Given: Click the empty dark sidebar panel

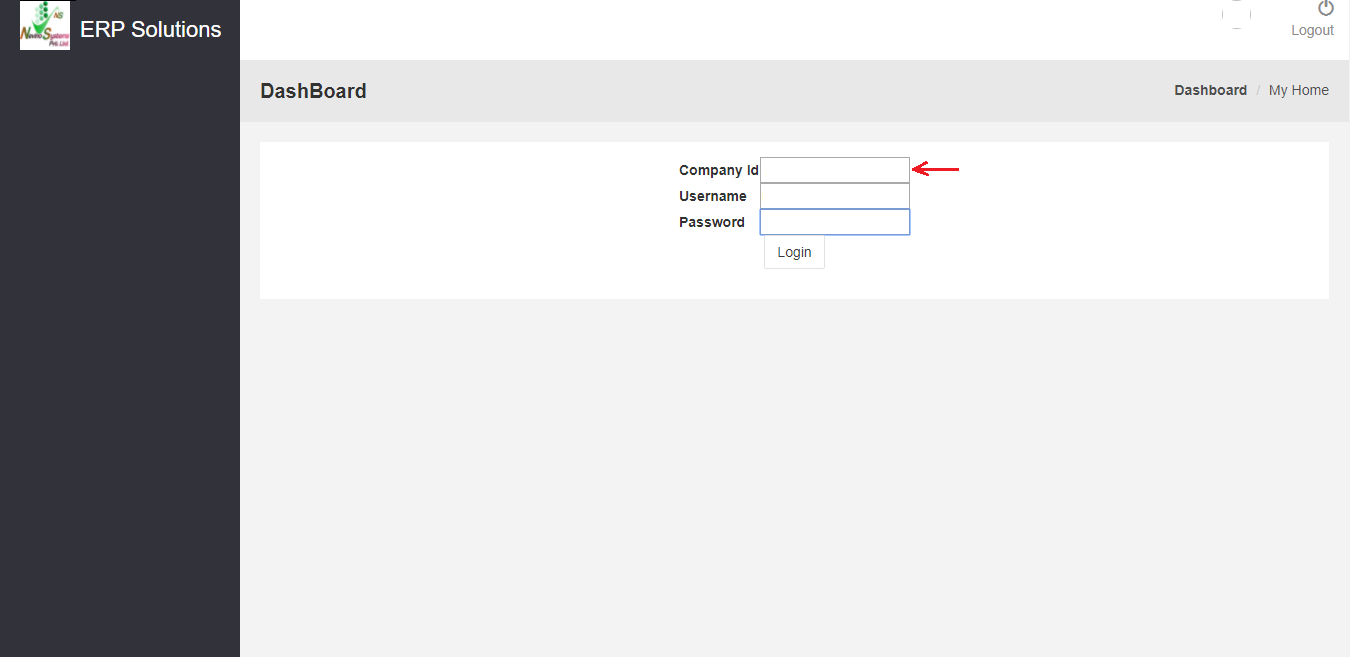Looking at the screenshot, I should [120, 350].
